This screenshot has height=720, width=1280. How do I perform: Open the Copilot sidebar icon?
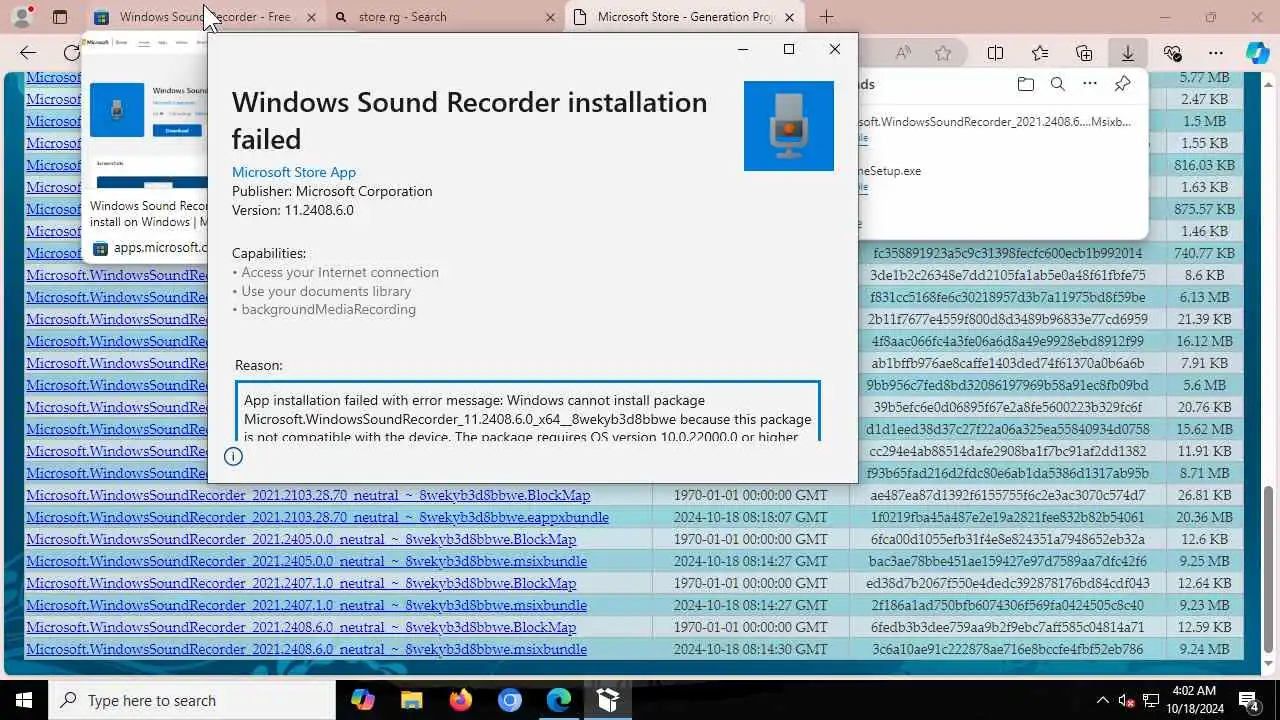pyautogui.click(x=1257, y=53)
